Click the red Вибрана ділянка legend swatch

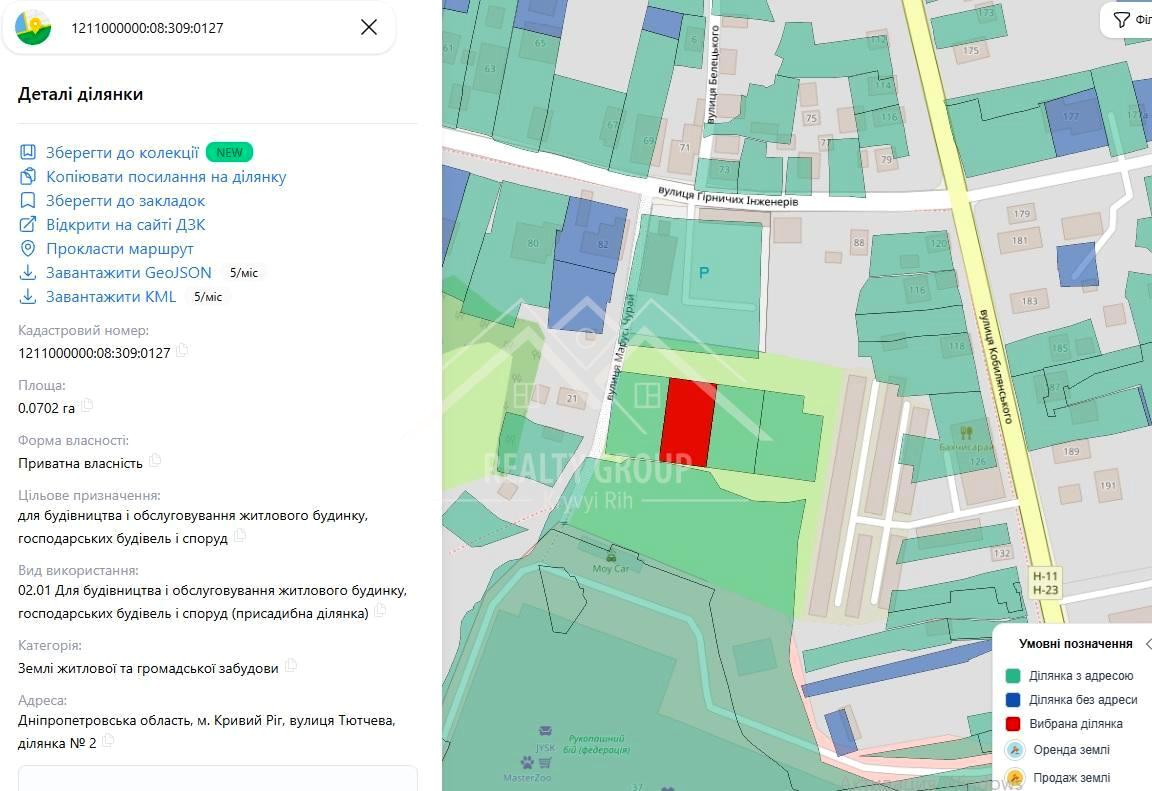point(1013,723)
